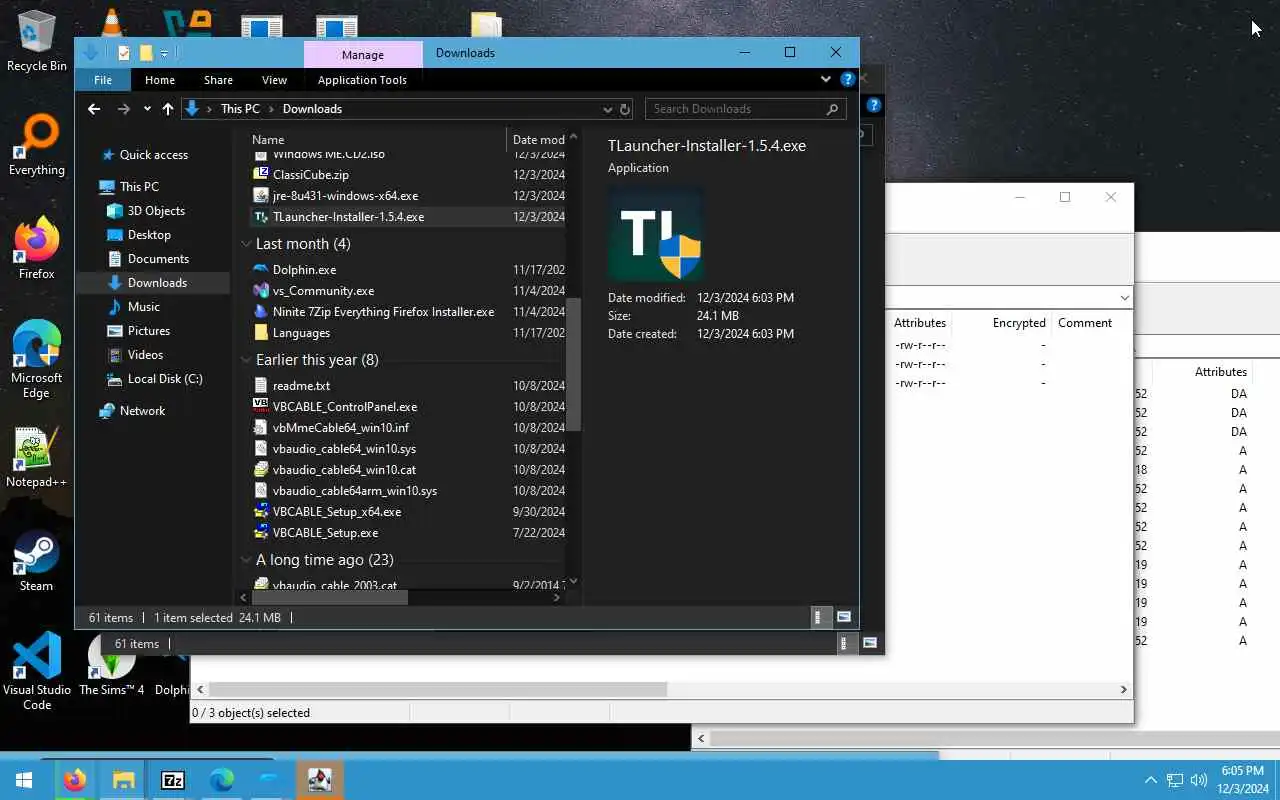The height and width of the screenshot is (800, 1280).
Task: Collapse the Last month group
Action: (x=246, y=244)
